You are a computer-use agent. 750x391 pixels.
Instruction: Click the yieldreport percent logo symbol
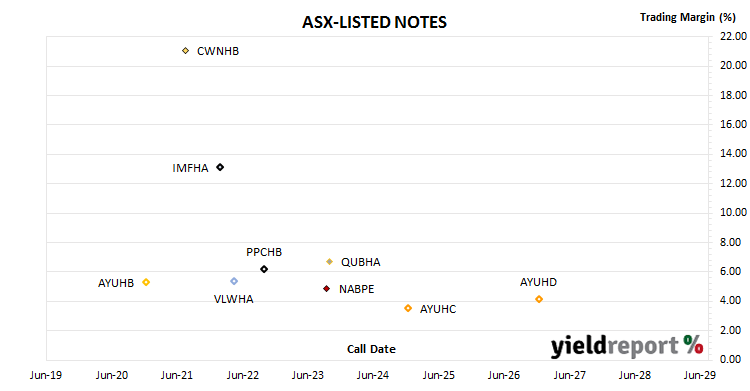click(x=694, y=345)
